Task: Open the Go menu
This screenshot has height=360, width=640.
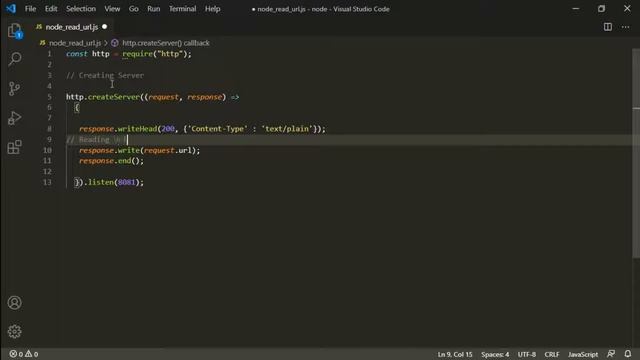Action: pyautogui.click(x=133, y=9)
